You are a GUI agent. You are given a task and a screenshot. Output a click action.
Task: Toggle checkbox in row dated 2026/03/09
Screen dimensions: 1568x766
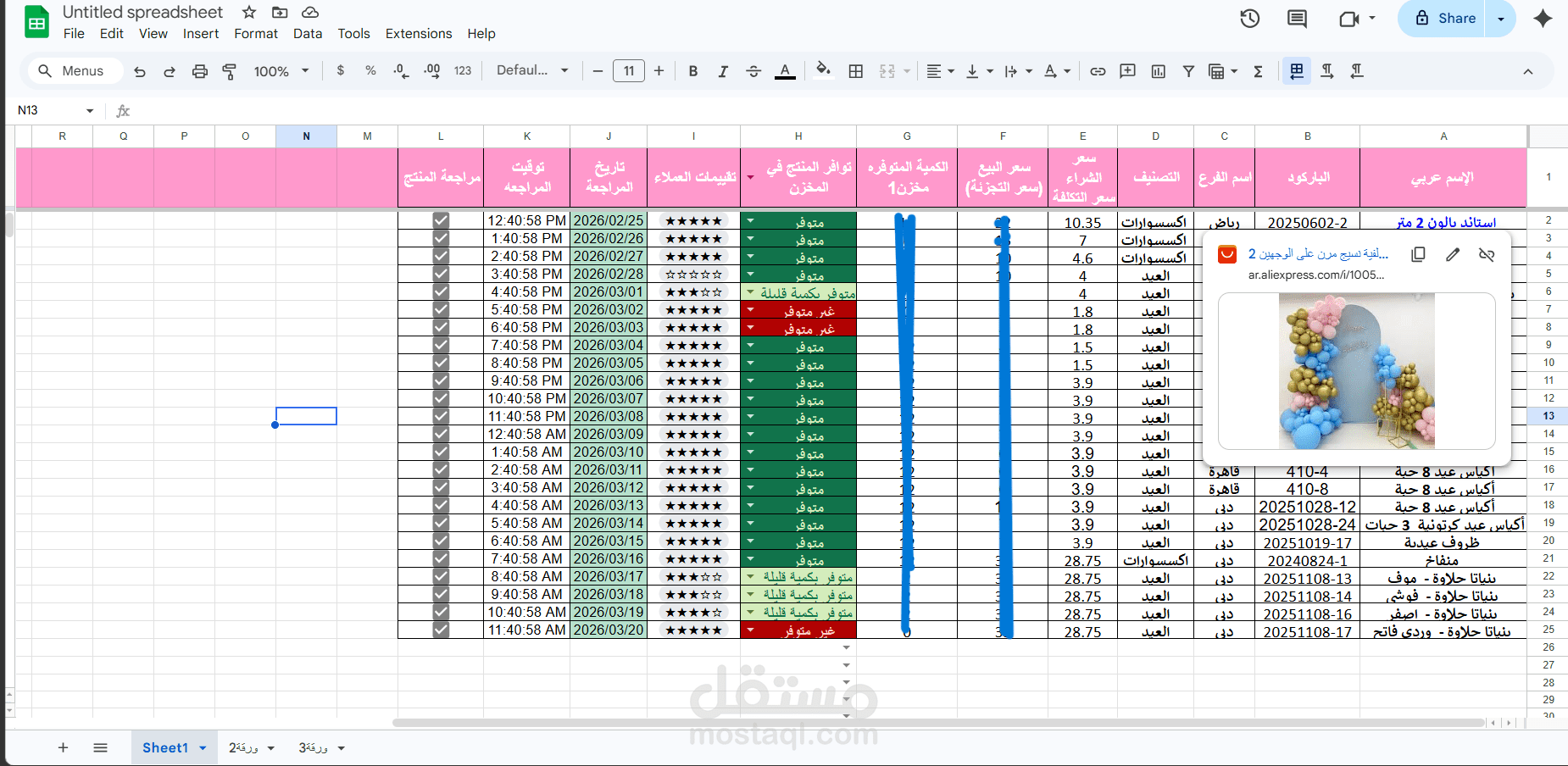click(x=441, y=434)
